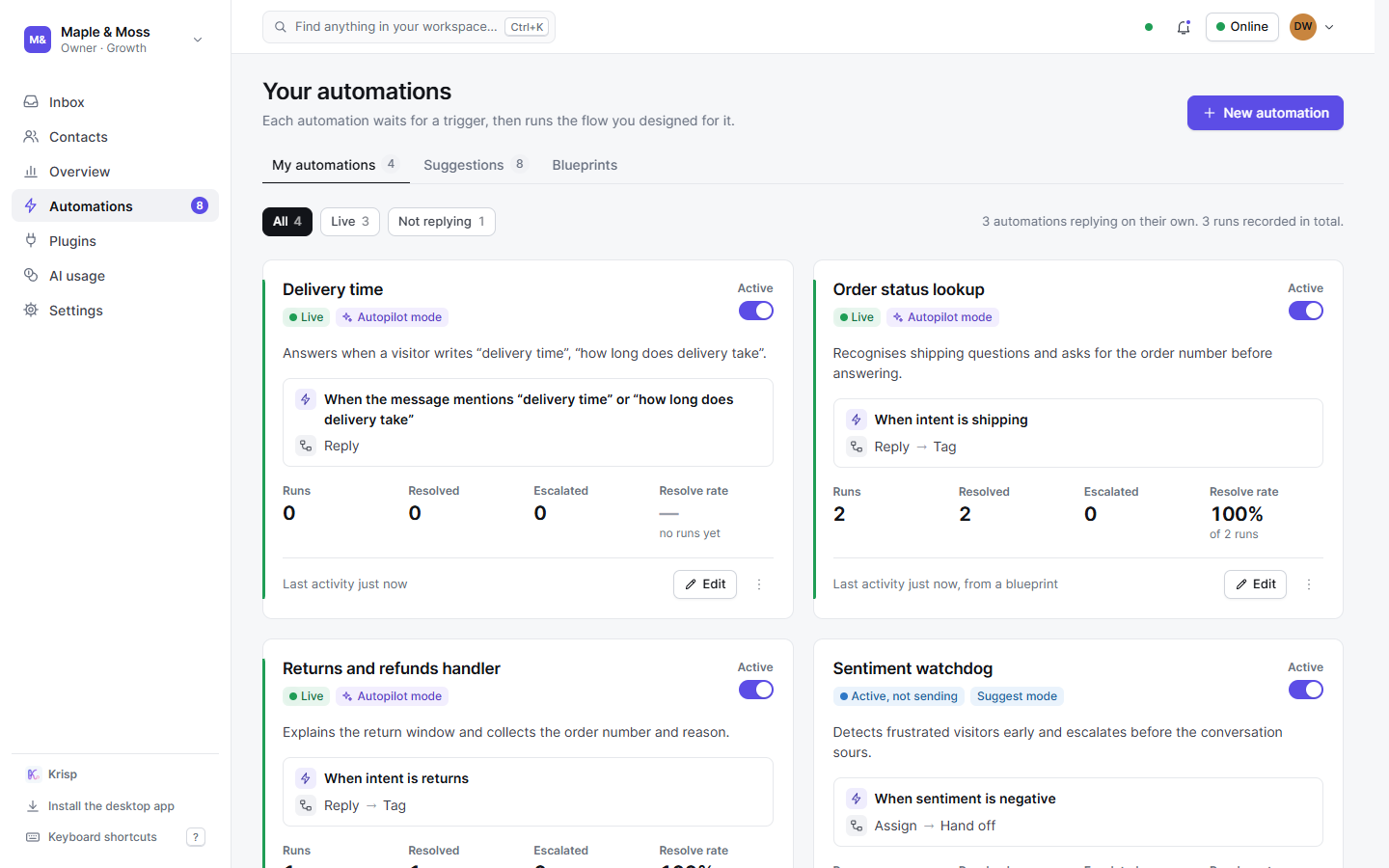The height and width of the screenshot is (868, 1389).
Task: Filter by Not replying automations
Action: (442, 222)
